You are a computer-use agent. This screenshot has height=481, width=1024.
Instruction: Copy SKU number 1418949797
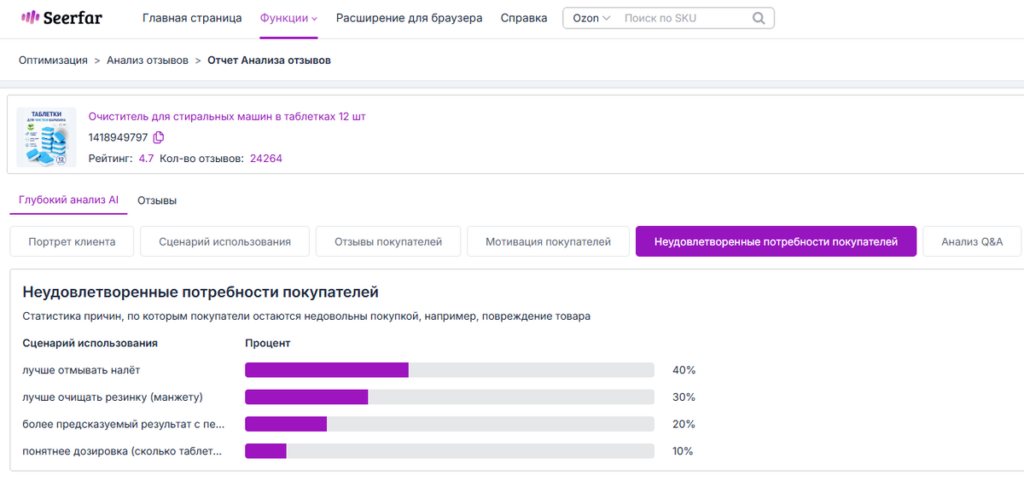[x=158, y=138]
